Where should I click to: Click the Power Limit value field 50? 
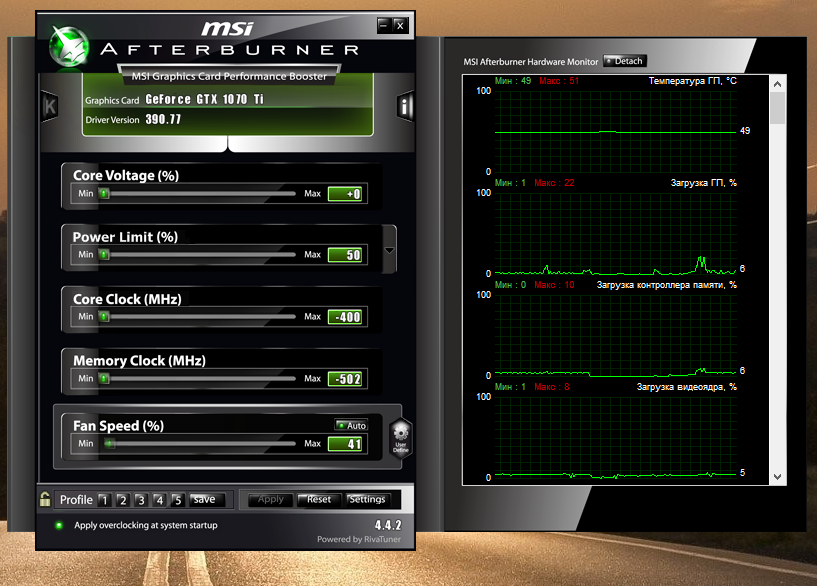345,255
